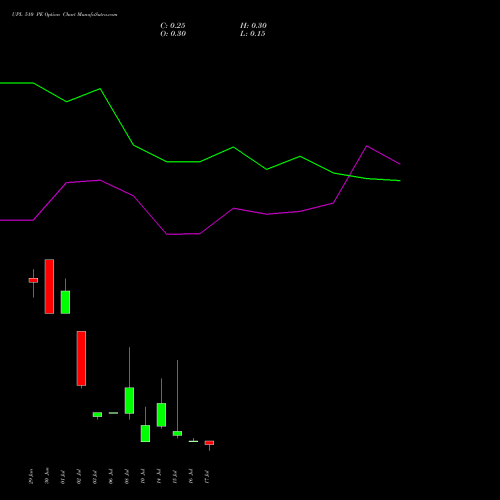Click the purple line's highest peak on right
Screen dimensions: 500x500
tap(367, 146)
